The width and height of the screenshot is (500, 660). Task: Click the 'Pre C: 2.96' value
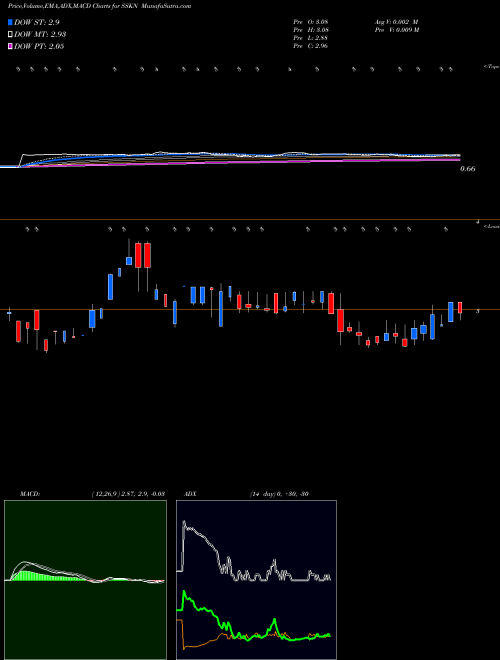pos(311,46)
